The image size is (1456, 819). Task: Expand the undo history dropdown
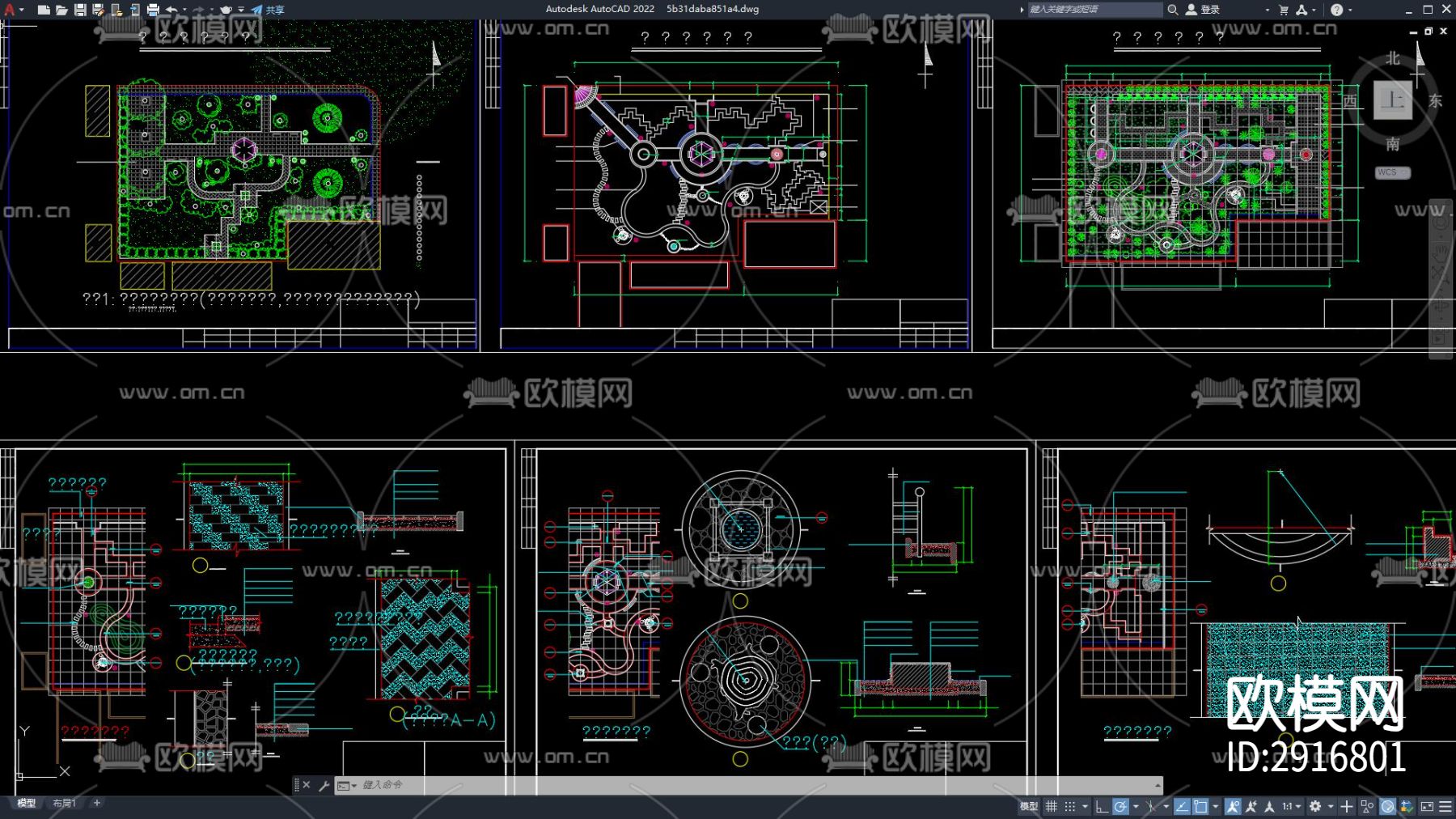click(x=184, y=10)
